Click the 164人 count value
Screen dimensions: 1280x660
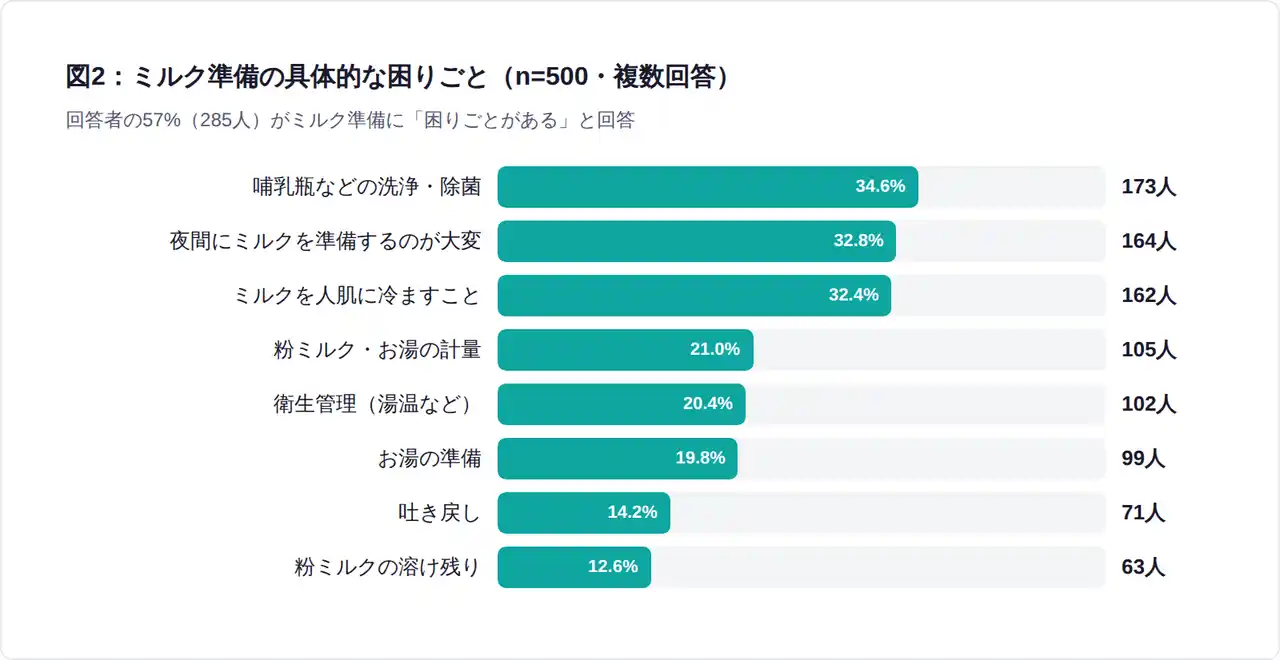click(1149, 241)
